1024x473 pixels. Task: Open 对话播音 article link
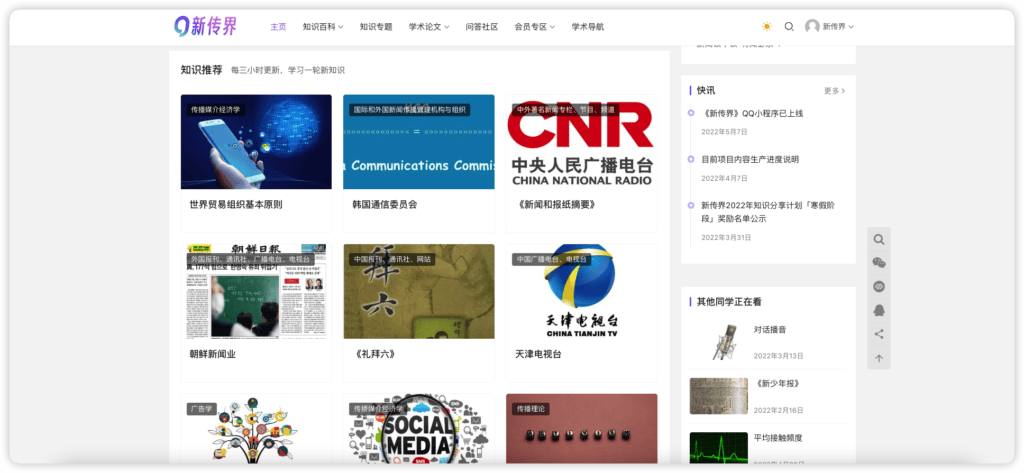coord(770,329)
